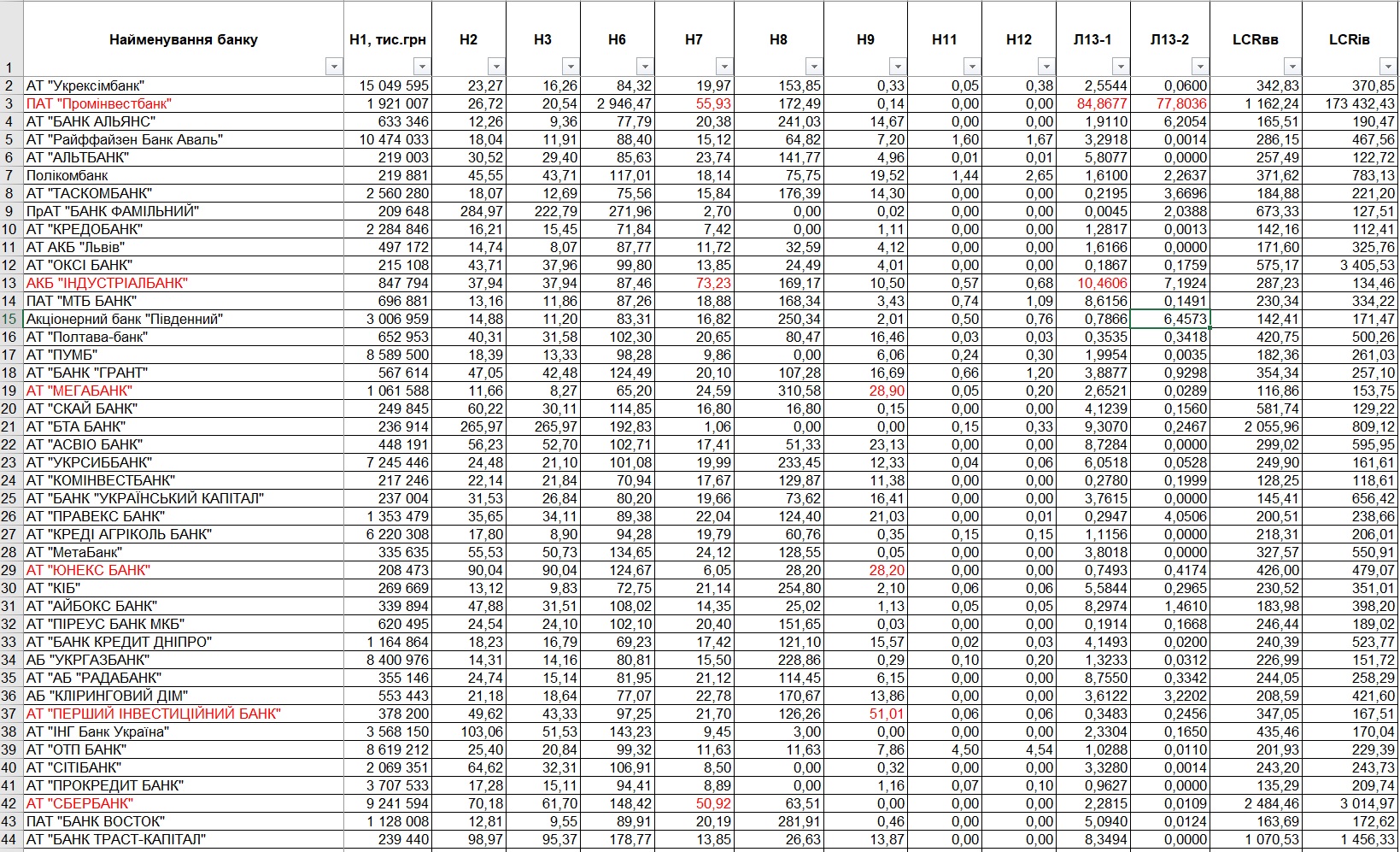The image size is (1400, 852).
Task: Select the row 44 header
Action: click(11, 839)
